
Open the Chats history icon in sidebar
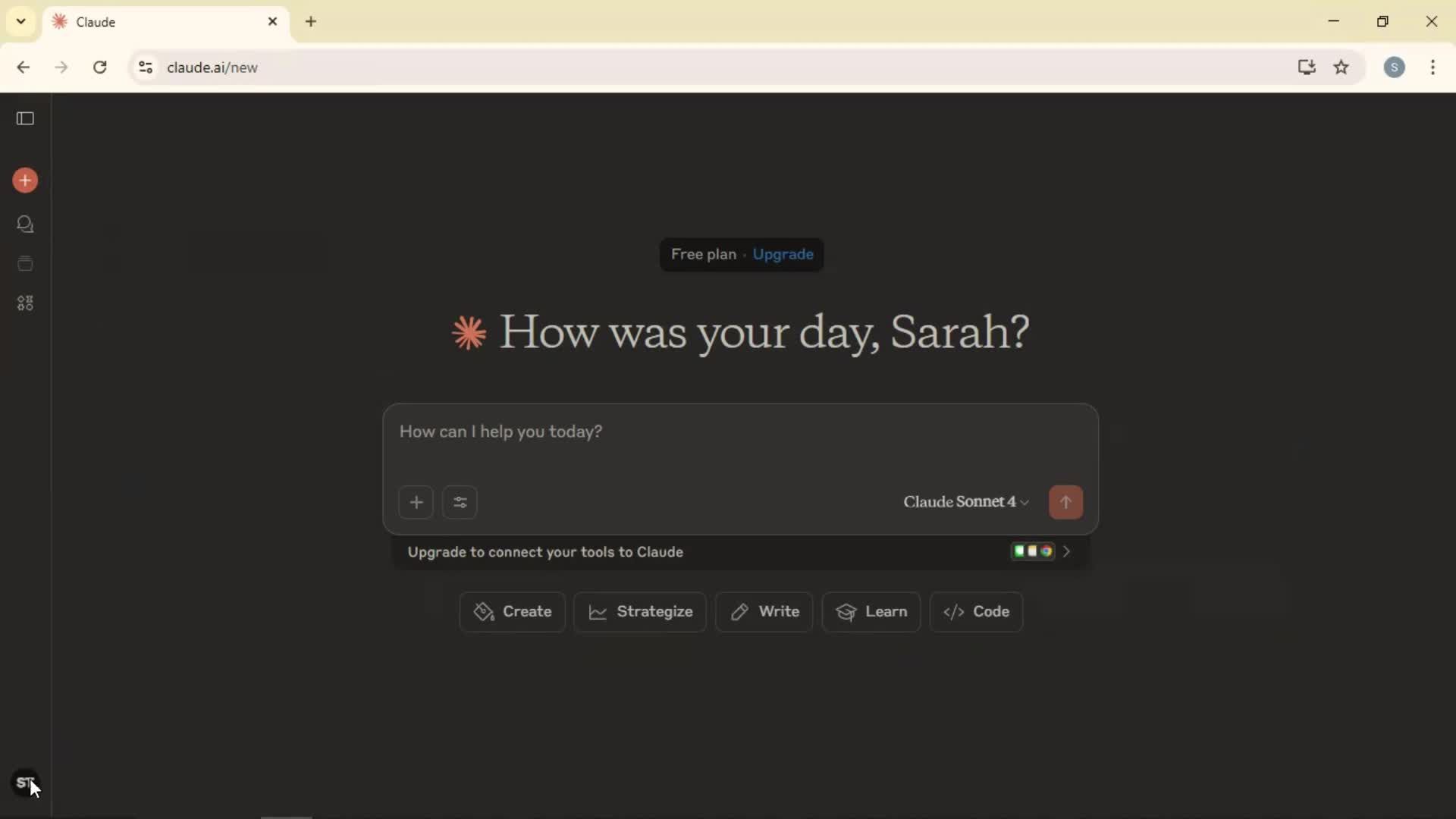pyautogui.click(x=25, y=224)
